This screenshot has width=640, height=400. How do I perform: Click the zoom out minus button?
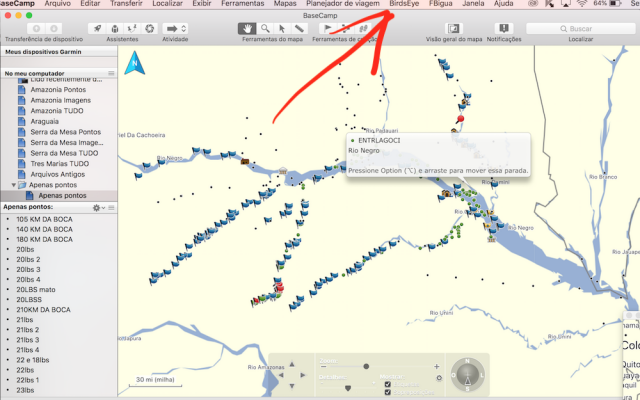[324, 367]
